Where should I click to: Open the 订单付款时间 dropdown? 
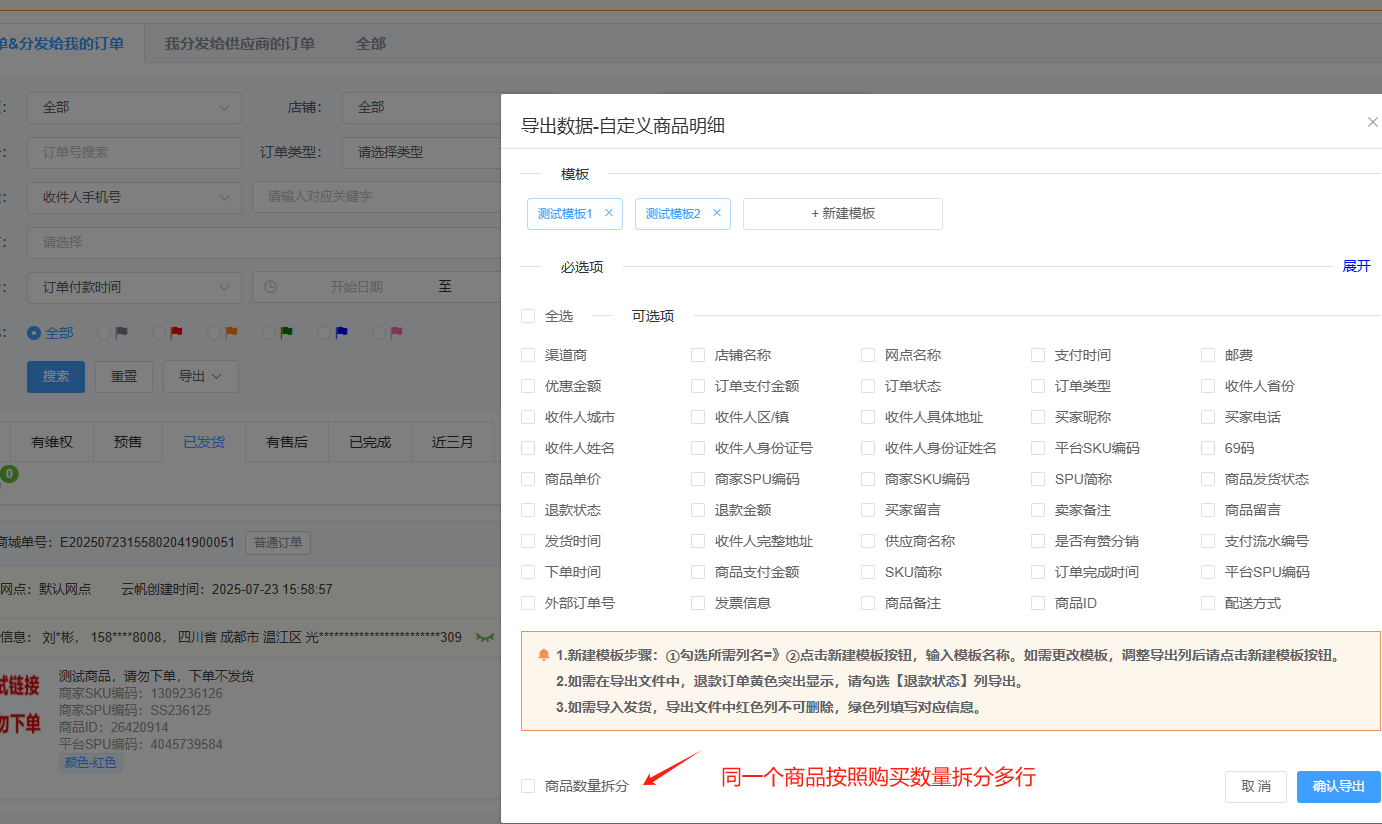tap(134, 287)
